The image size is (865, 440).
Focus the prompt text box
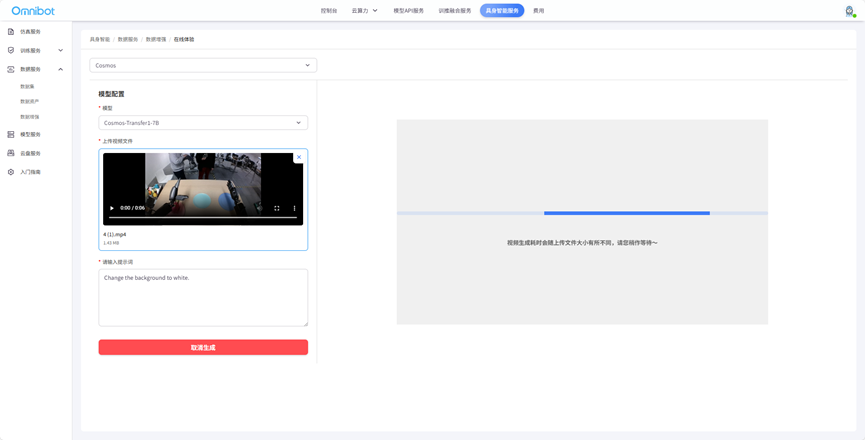pos(203,298)
